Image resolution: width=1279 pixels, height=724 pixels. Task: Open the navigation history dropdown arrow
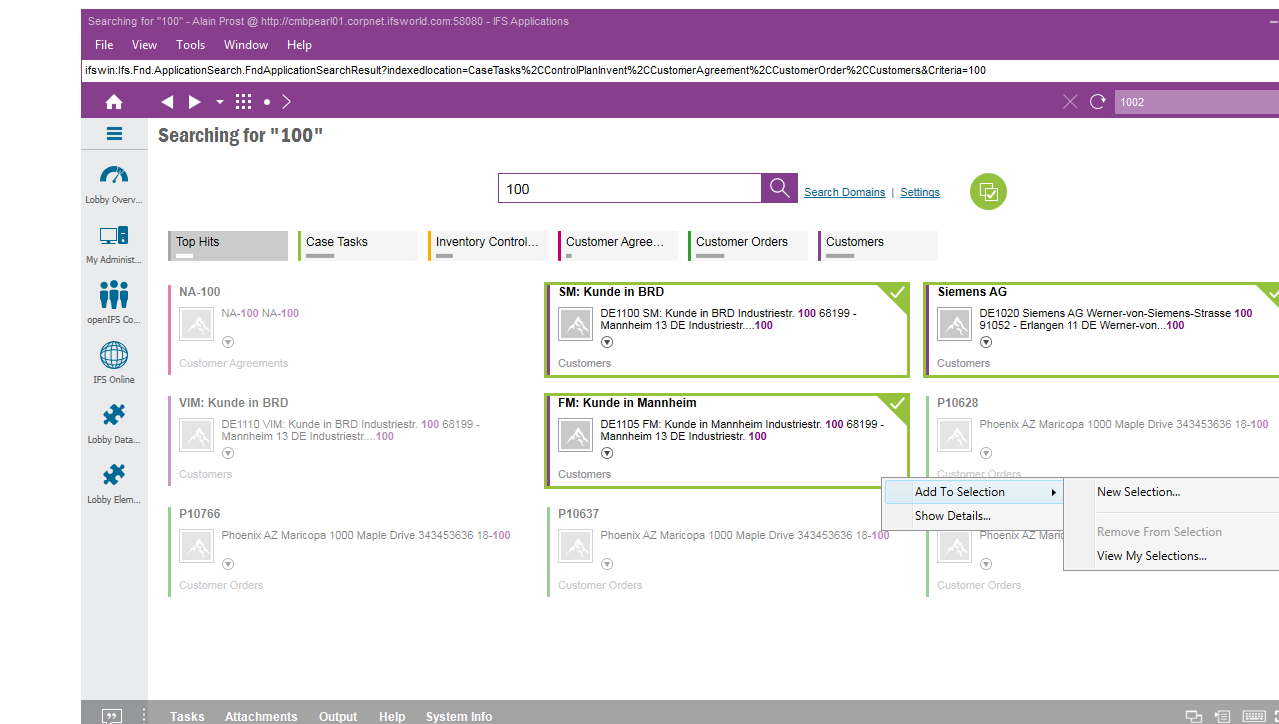pyautogui.click(x=220, y=102)
